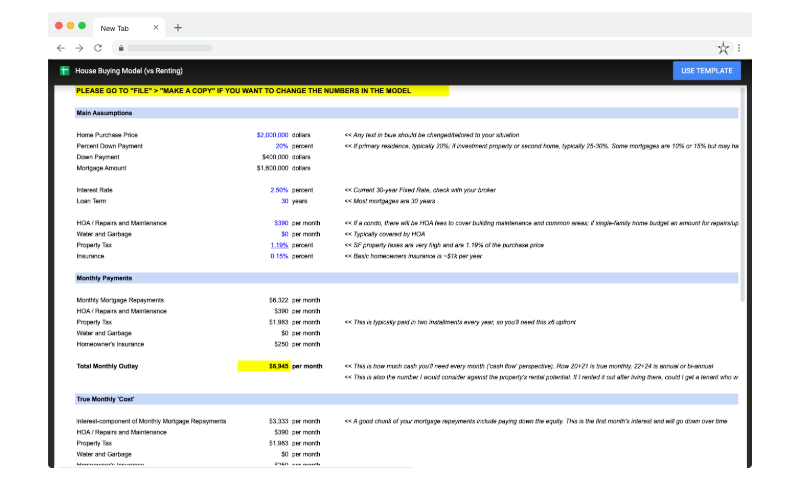The image size is (800, 480).
Task: Click the House Buying Model title
Action: [x=129, y=71]
